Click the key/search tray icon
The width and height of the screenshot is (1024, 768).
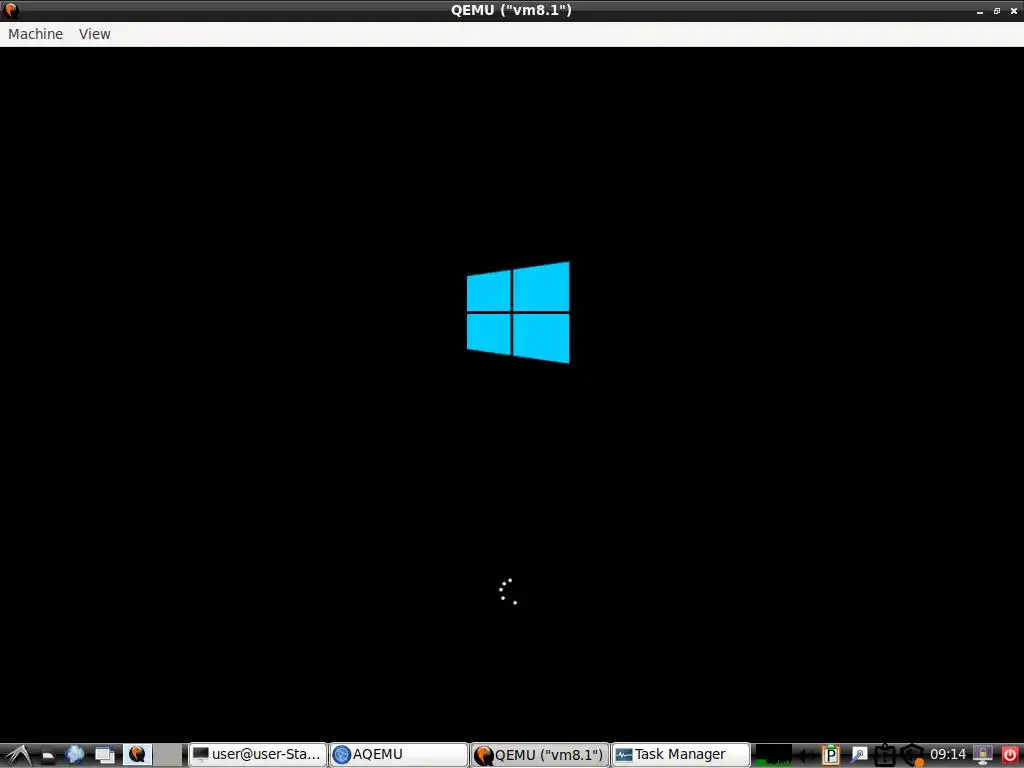(859, 756)
